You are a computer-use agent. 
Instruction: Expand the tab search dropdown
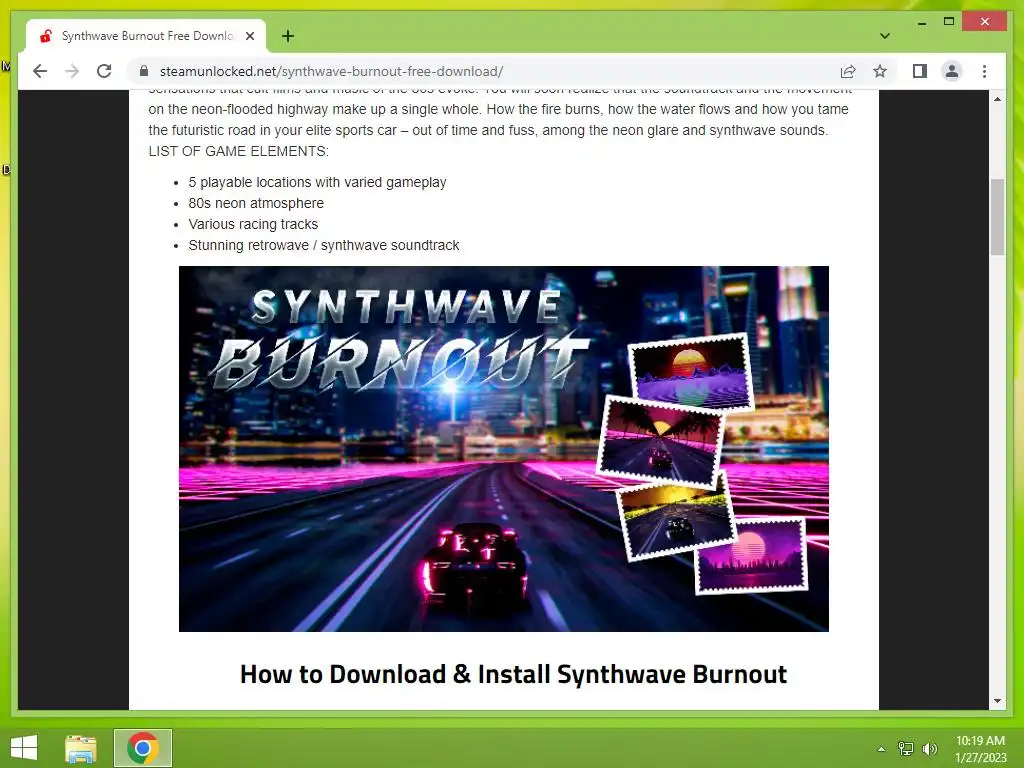click(x=884, y=36)
